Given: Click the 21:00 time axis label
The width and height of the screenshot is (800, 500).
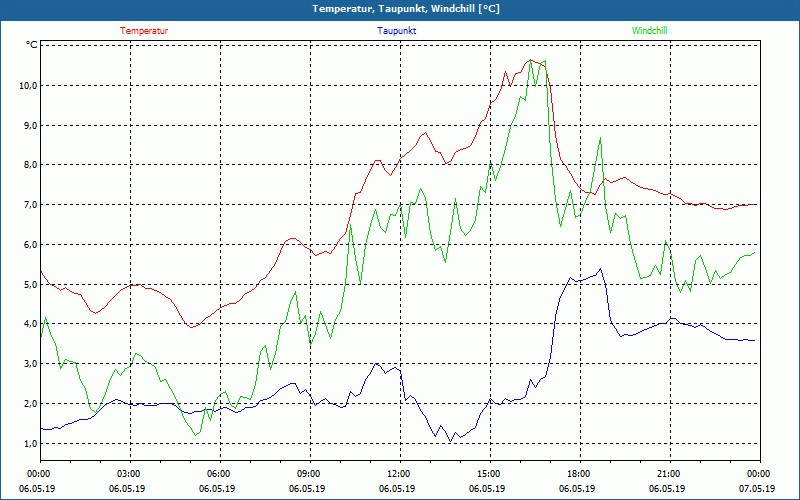Looking at the screenshot, I should (x=668, y=474).
